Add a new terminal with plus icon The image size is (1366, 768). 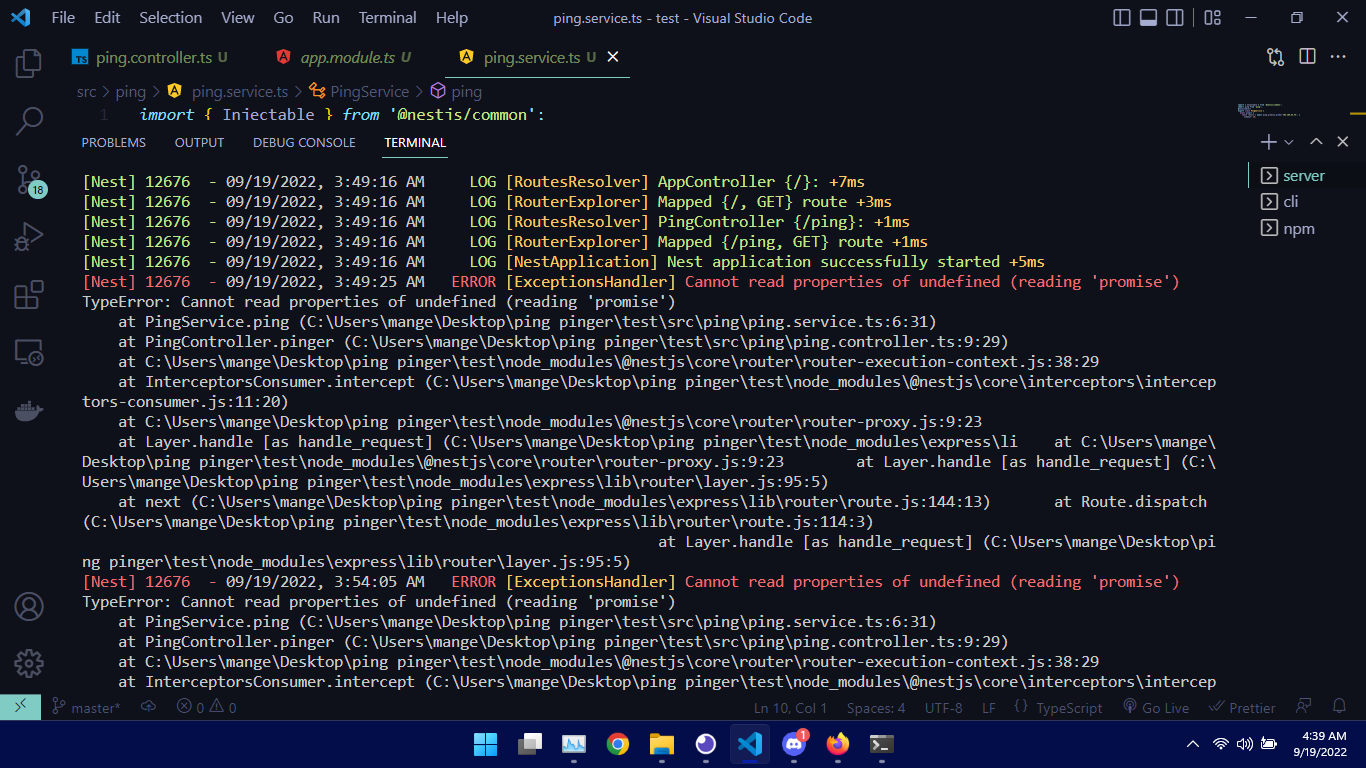tap(1268, 142)
